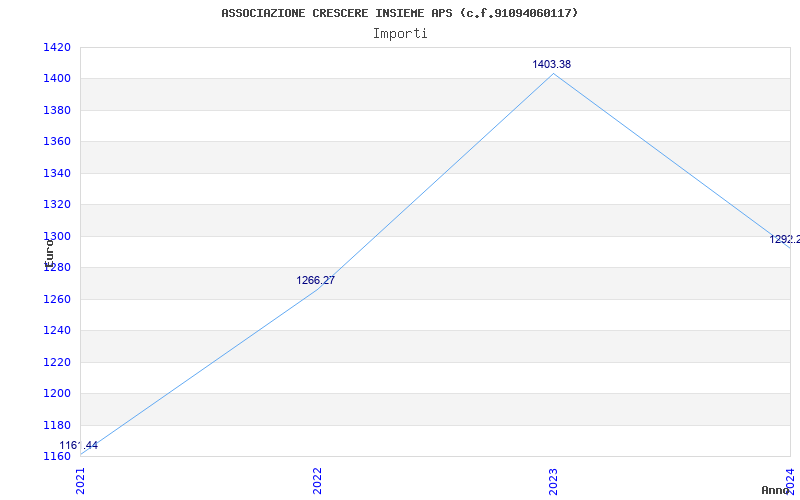Select the 1161.44 data point label

[79, 445]
